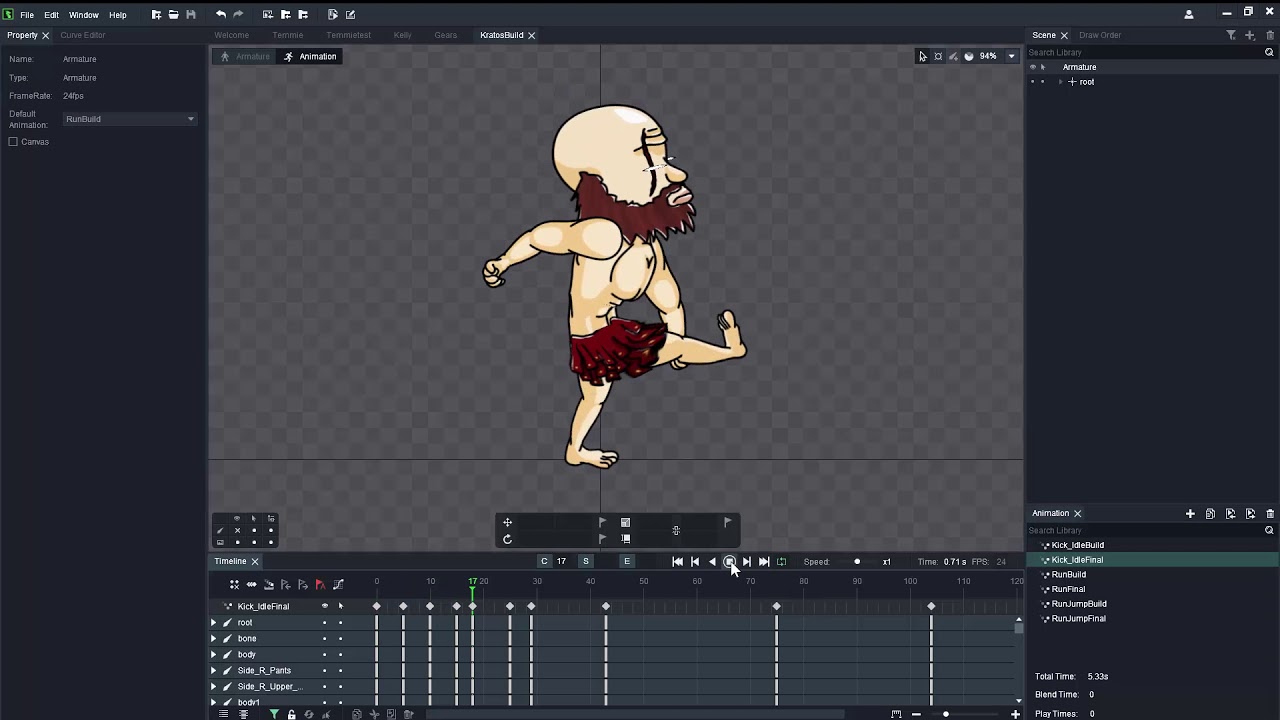Expand the Side_R_Pants timeline layer
The width and height of the screenshot is (1280, 720).
[x=213, y=671]
